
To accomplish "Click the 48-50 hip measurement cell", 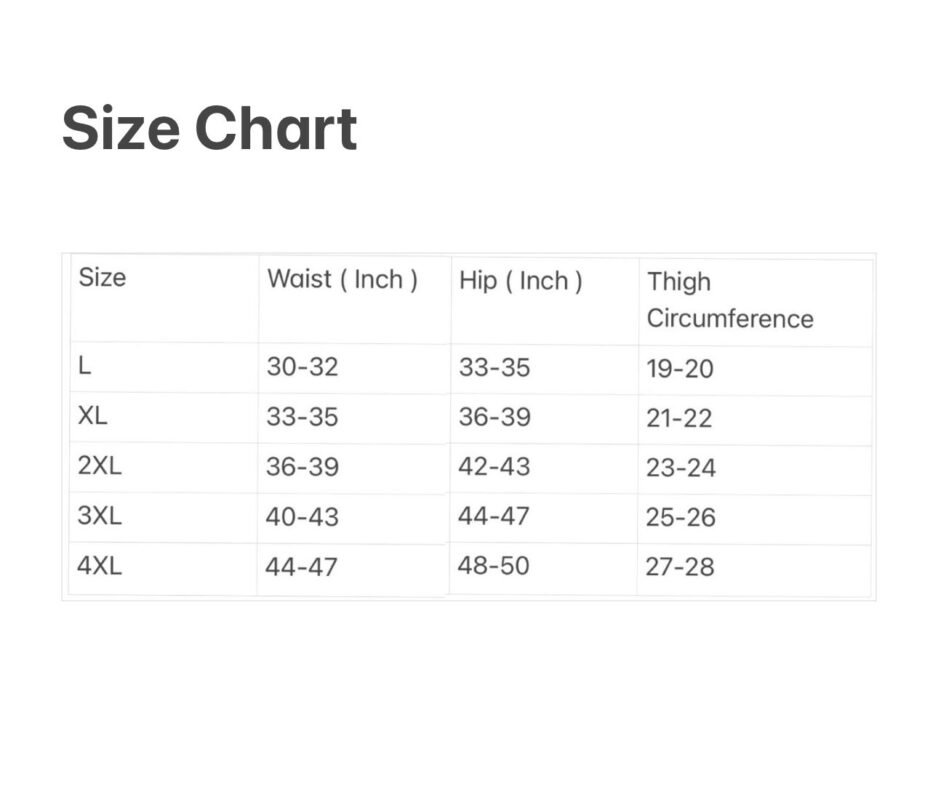I will tap(493, 566).
